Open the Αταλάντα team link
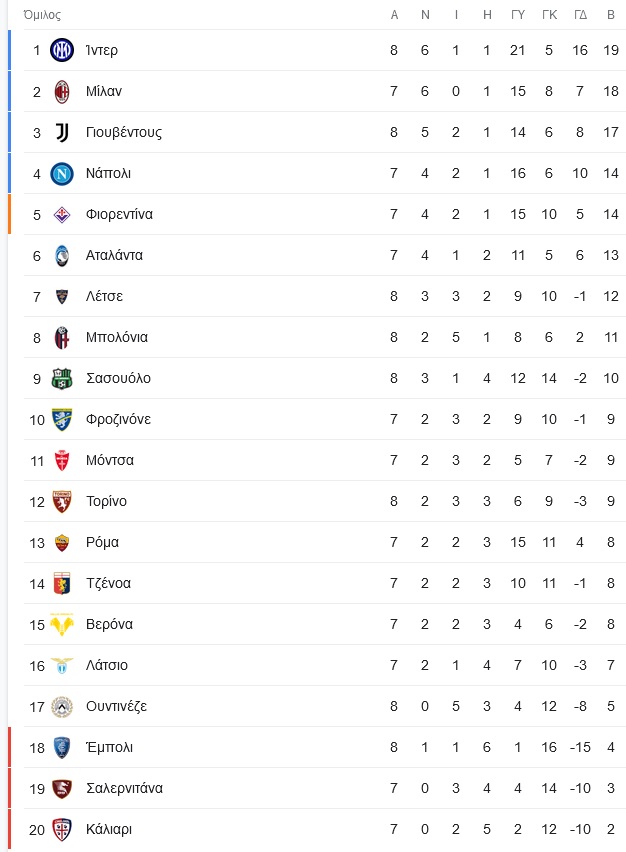Viewport: 626px width, 852px height. point(114,255)
